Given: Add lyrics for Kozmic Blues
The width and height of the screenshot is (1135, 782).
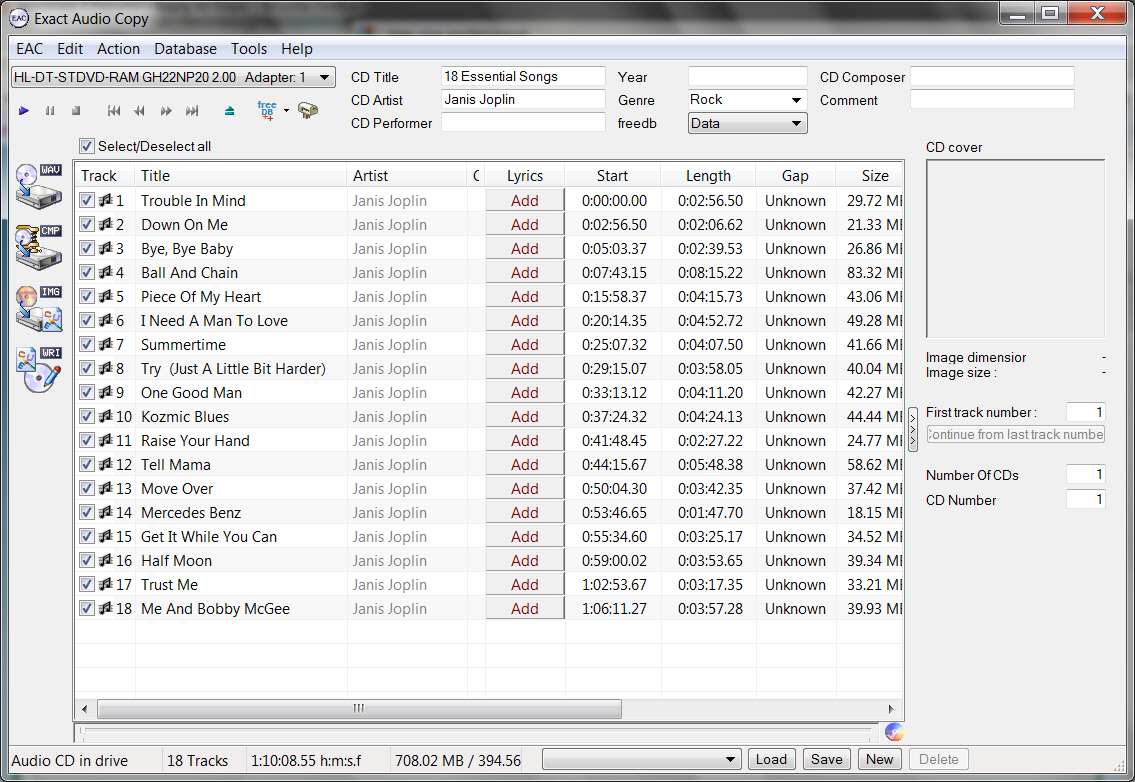Looking at the screenshot, I should [525, 416].
